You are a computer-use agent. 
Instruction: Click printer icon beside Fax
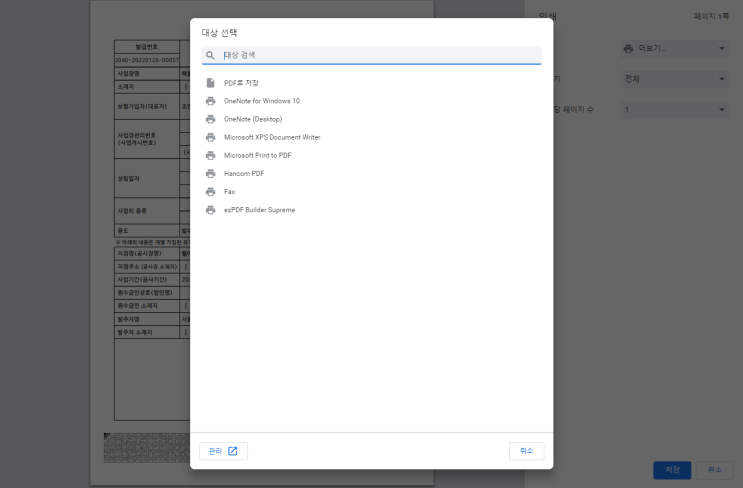point(210,192)
